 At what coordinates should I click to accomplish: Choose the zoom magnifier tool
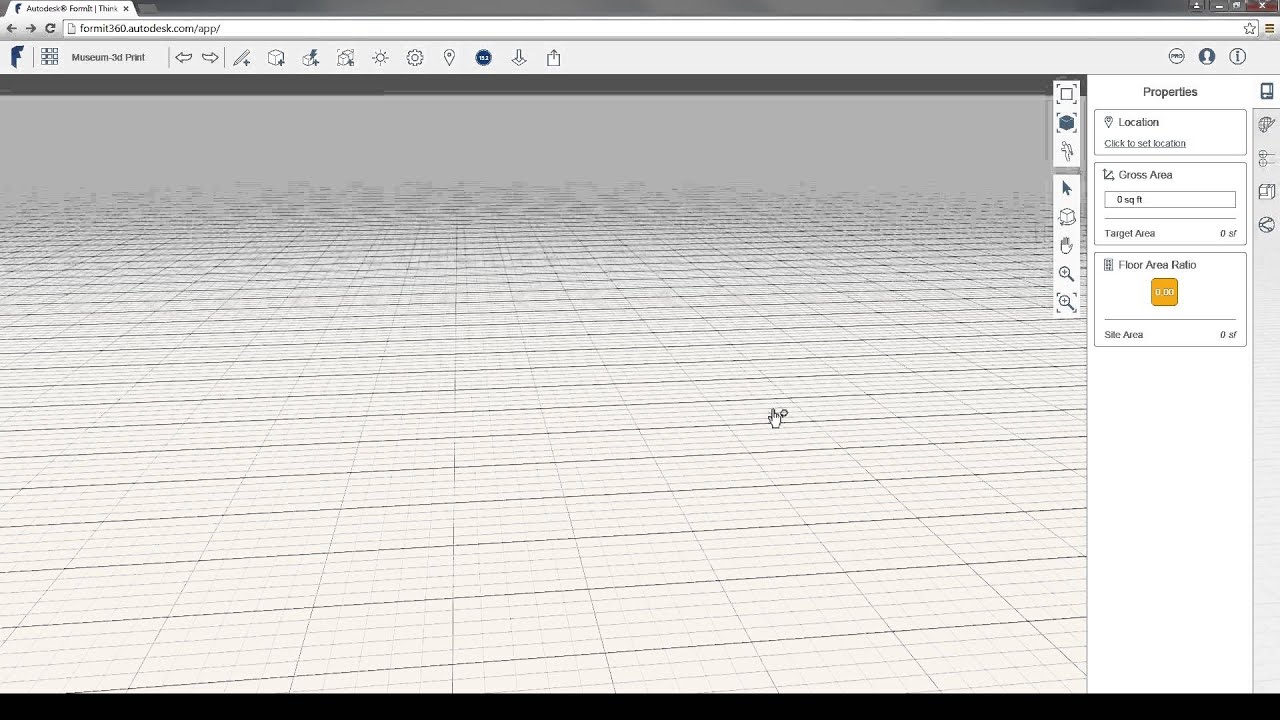1067,273
